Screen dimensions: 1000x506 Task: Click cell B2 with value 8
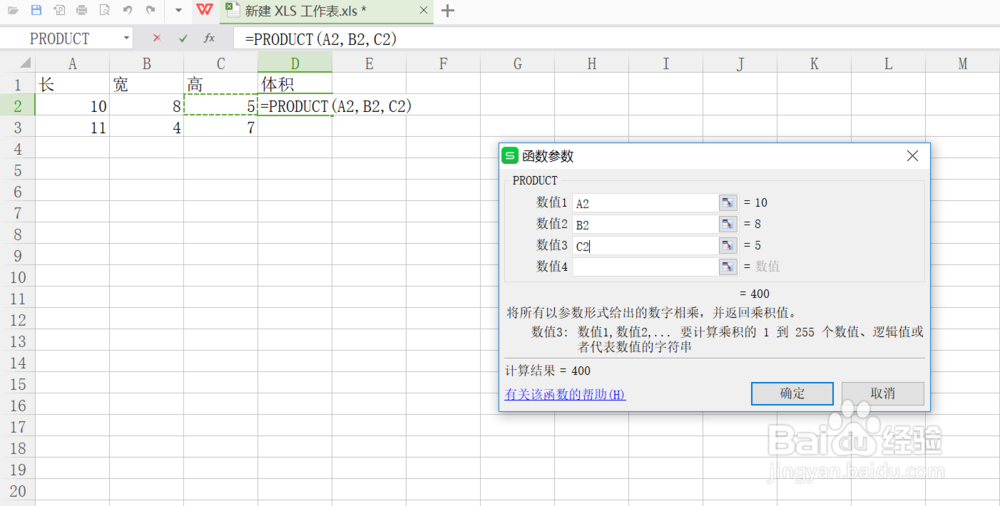click(147, 106)
